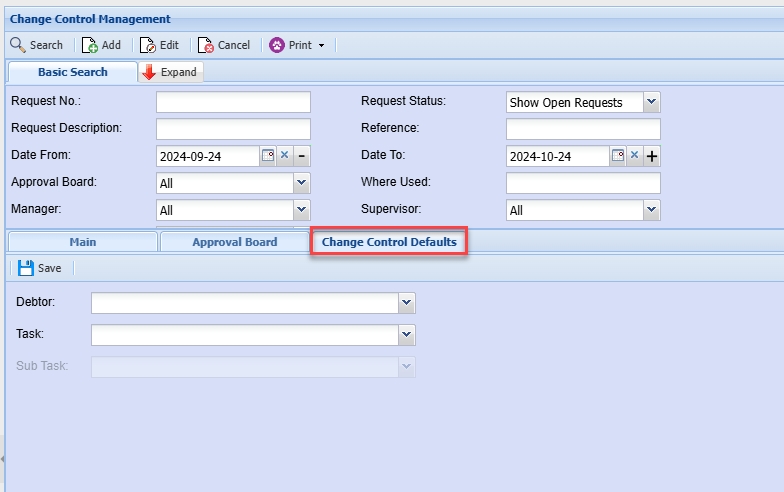Open the Date To calendar picker

[618, 156]
